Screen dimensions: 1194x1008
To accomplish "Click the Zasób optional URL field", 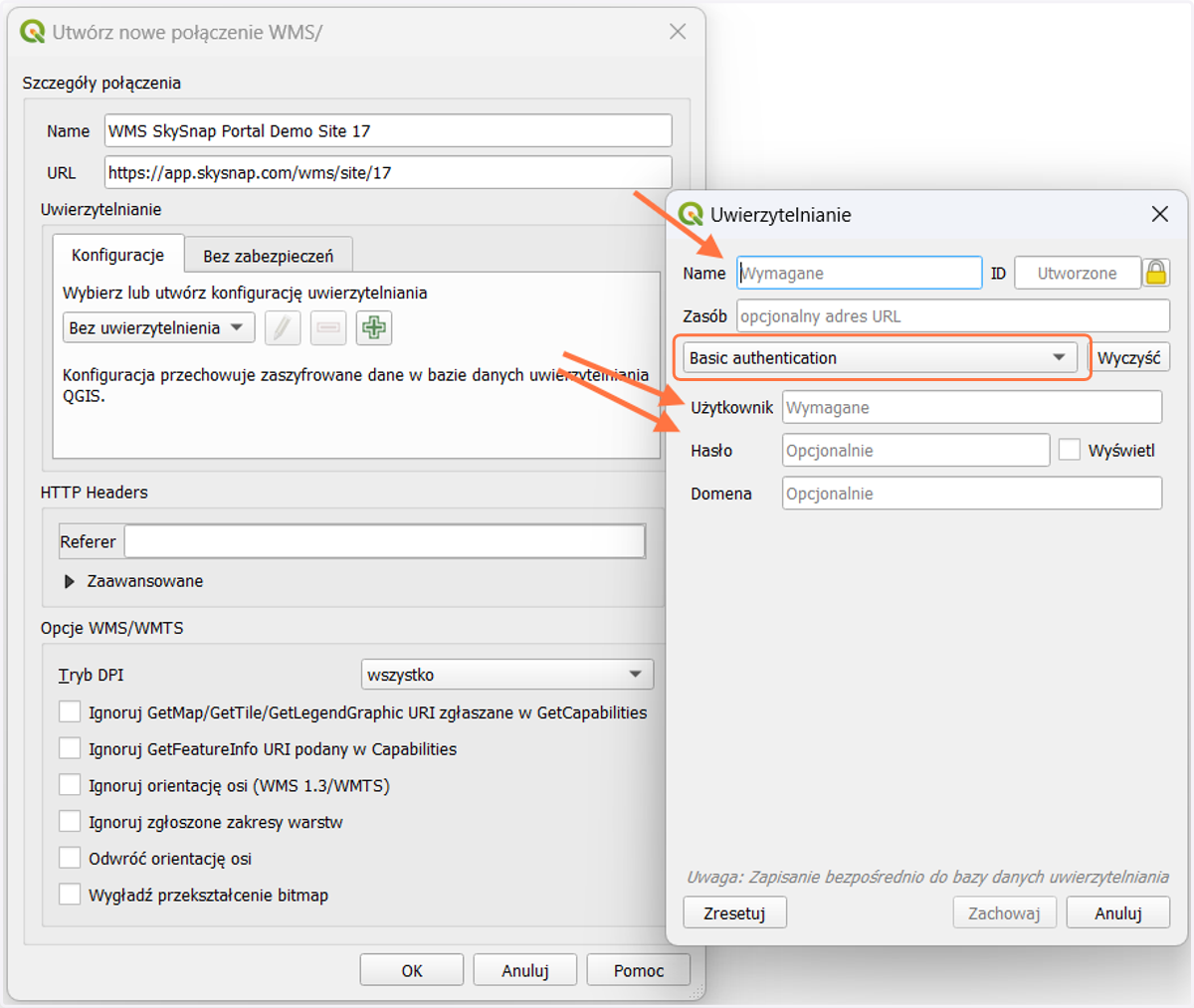I will [953, 315].
